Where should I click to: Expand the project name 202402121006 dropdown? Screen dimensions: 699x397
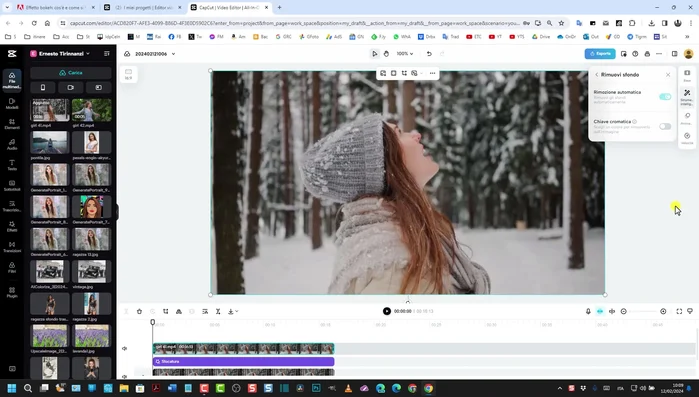(x=173, y=54)
